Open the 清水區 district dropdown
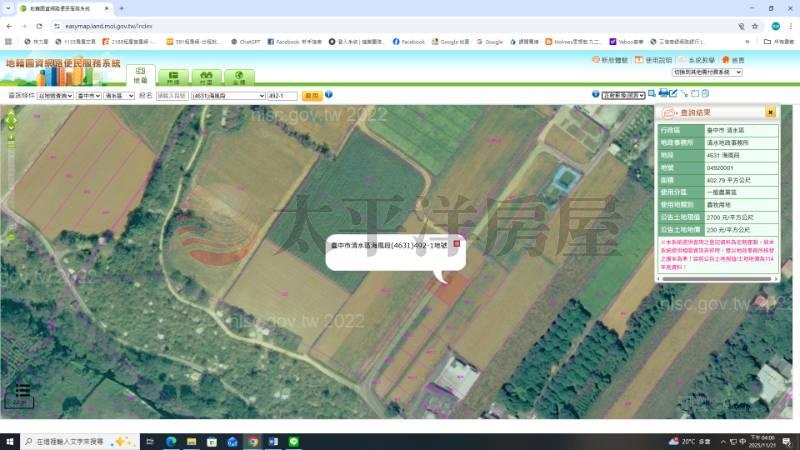The width and height of the screenshot is (800, 450). (119, 96)
